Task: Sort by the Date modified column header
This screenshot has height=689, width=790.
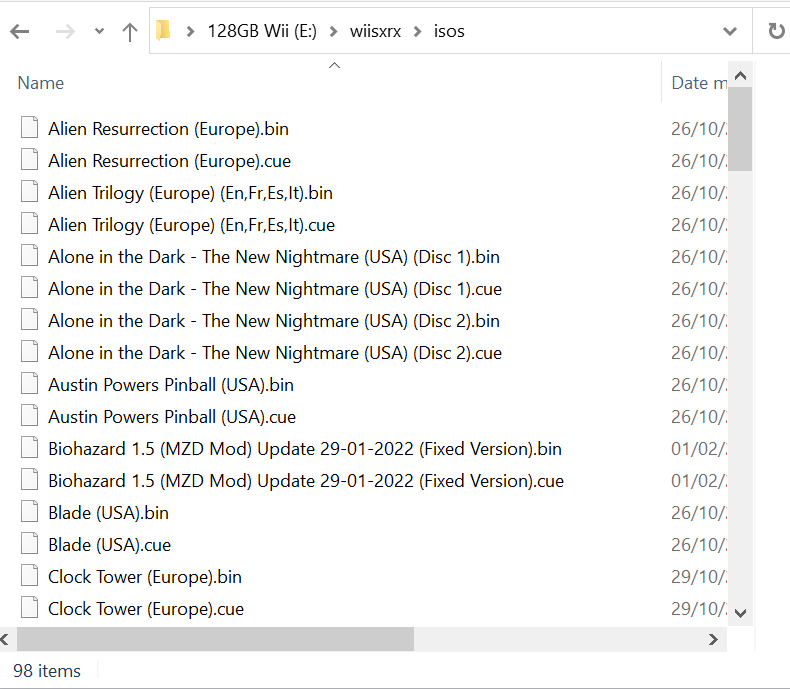Action: 699,83
